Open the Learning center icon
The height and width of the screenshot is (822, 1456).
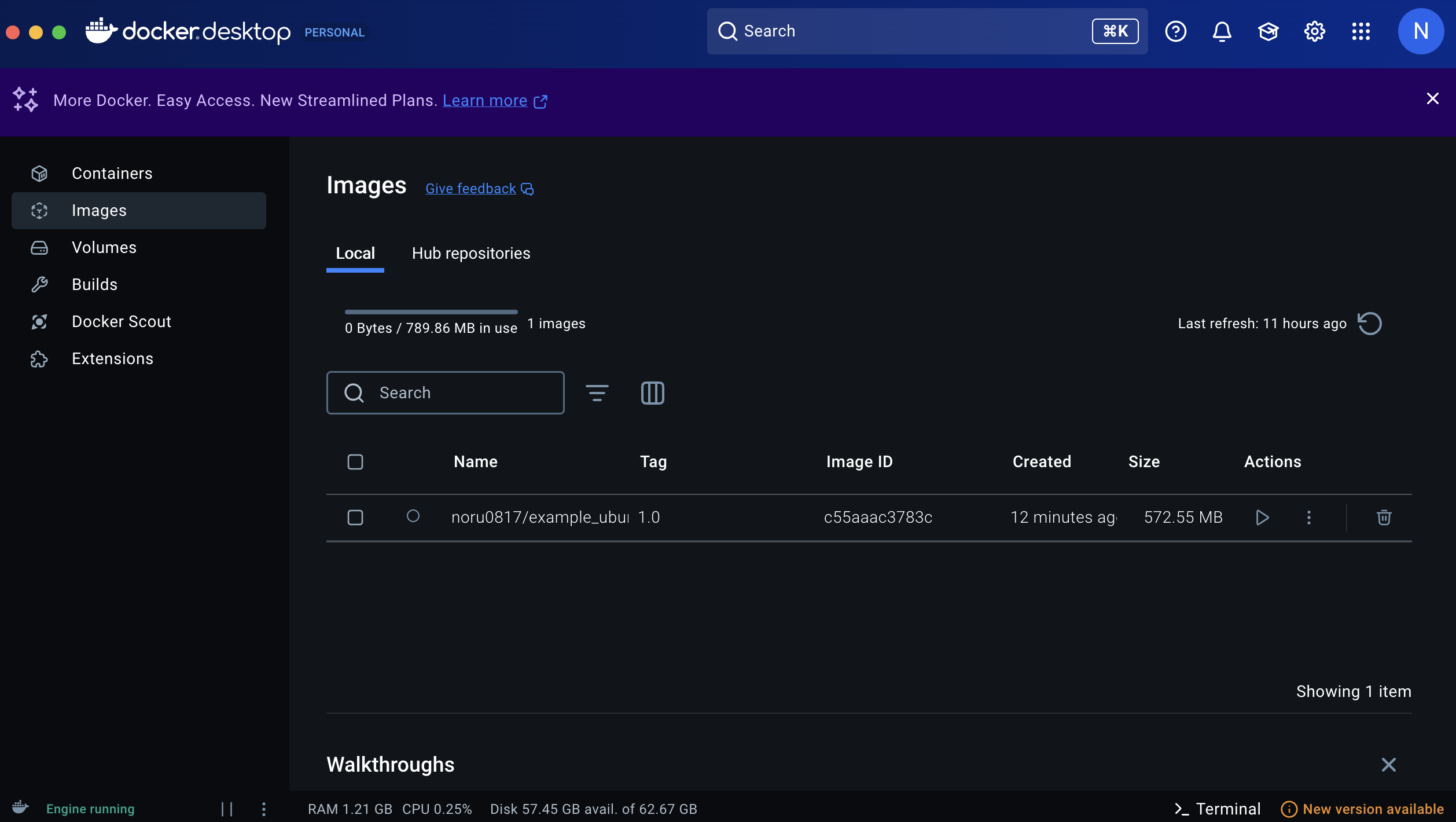[x=1268, y=31]
